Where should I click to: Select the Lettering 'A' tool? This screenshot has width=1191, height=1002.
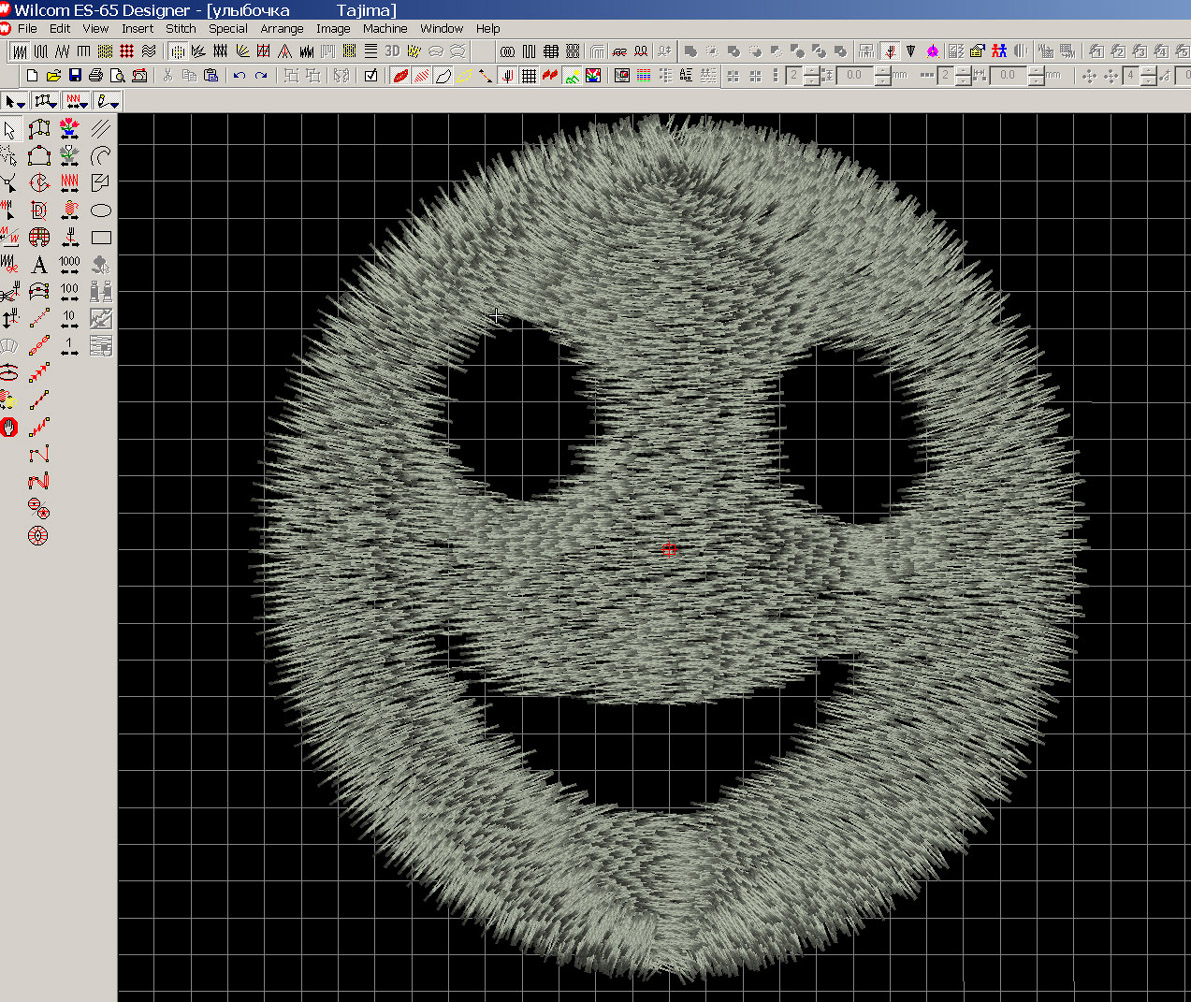click(x=39, y=265)
